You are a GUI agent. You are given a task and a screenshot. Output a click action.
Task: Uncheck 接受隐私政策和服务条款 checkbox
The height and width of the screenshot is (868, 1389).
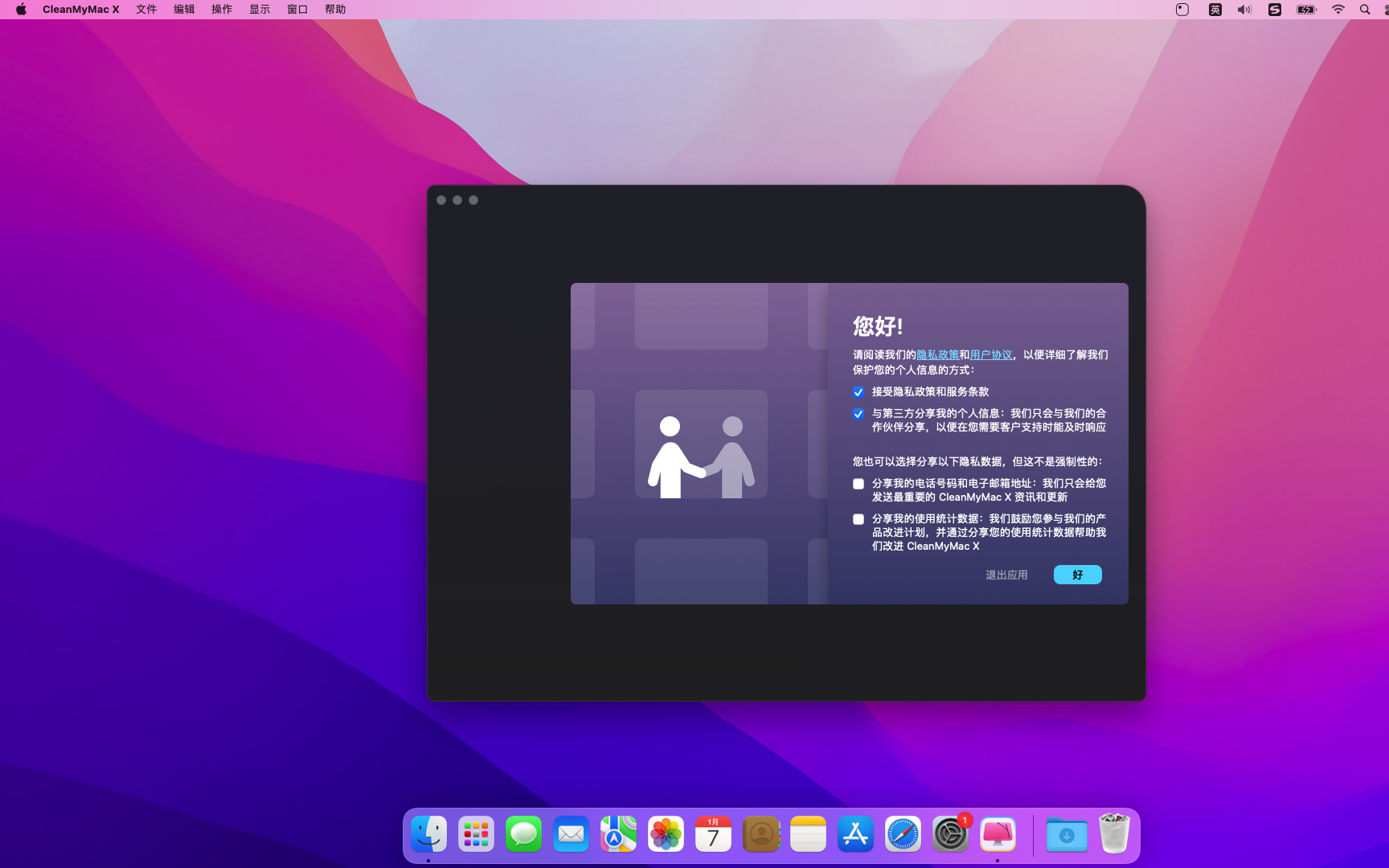point(858,392)
